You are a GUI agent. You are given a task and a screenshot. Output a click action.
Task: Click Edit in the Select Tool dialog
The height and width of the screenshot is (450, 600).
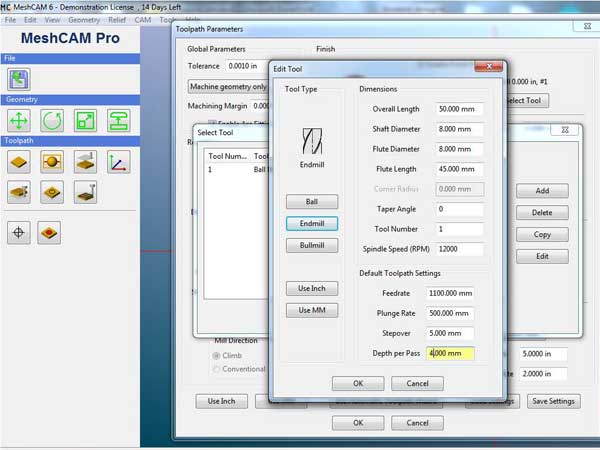[x=542, y=256]
